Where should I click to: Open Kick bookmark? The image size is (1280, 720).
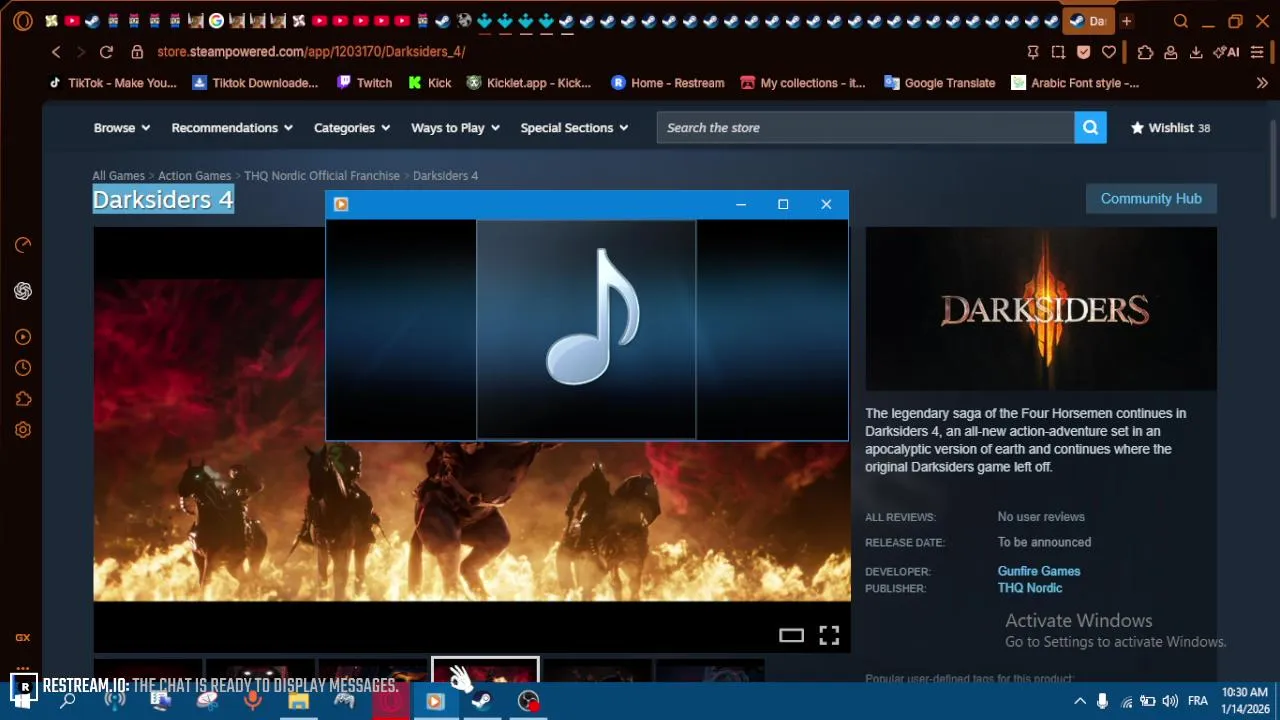click(x=430, y=83)
